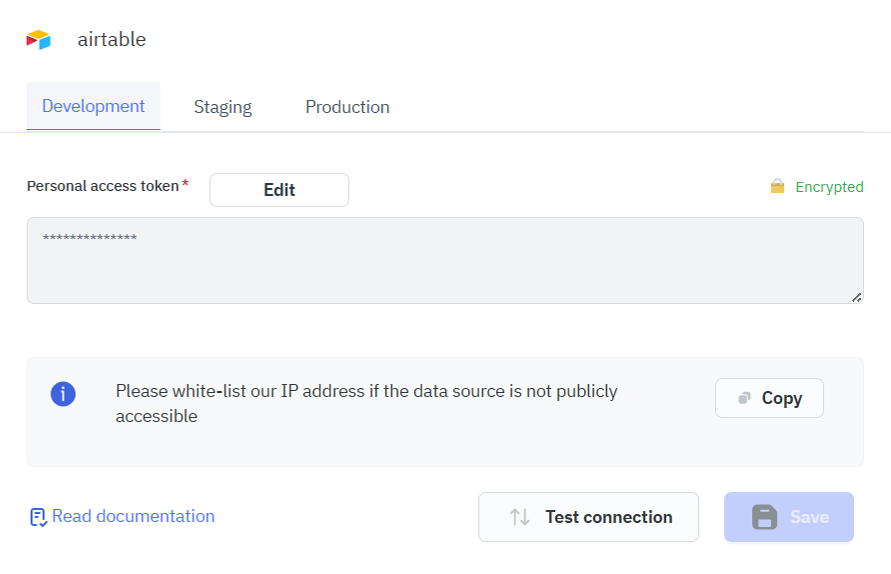Click the floppy disk icon in Save
The image size is (891, 574).
(765, 517)
